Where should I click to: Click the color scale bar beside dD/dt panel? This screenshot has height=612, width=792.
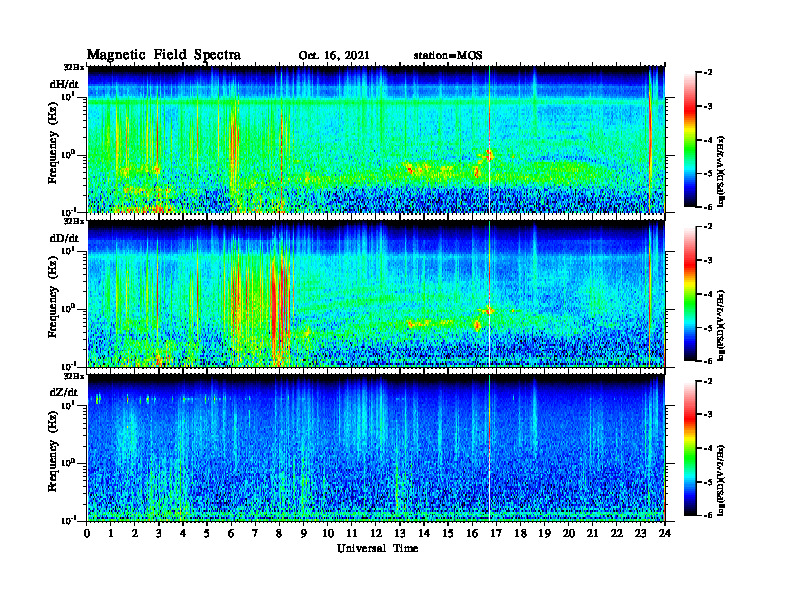690,294
